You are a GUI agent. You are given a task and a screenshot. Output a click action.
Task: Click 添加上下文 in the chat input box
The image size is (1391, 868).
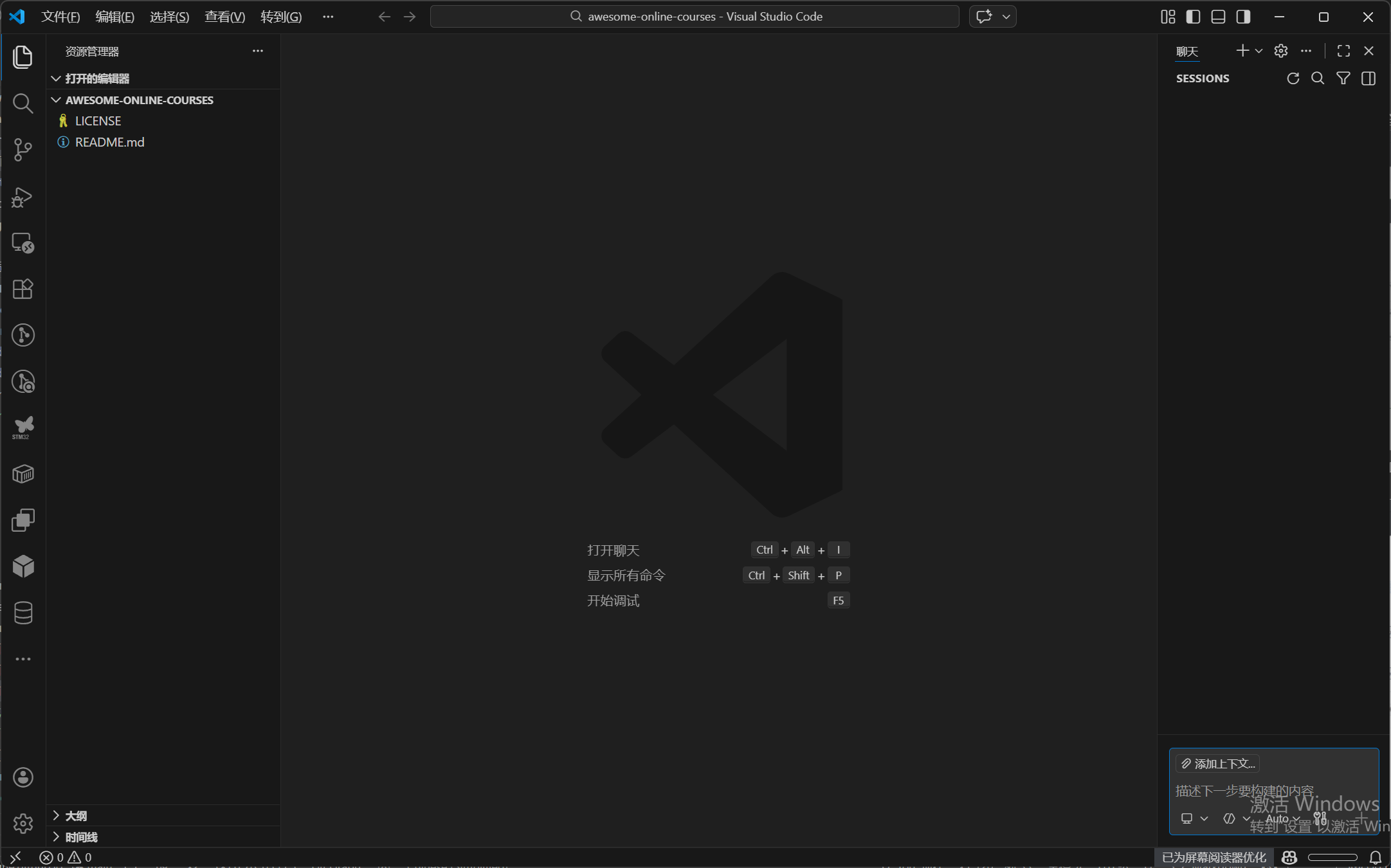tap(1219, 763)
